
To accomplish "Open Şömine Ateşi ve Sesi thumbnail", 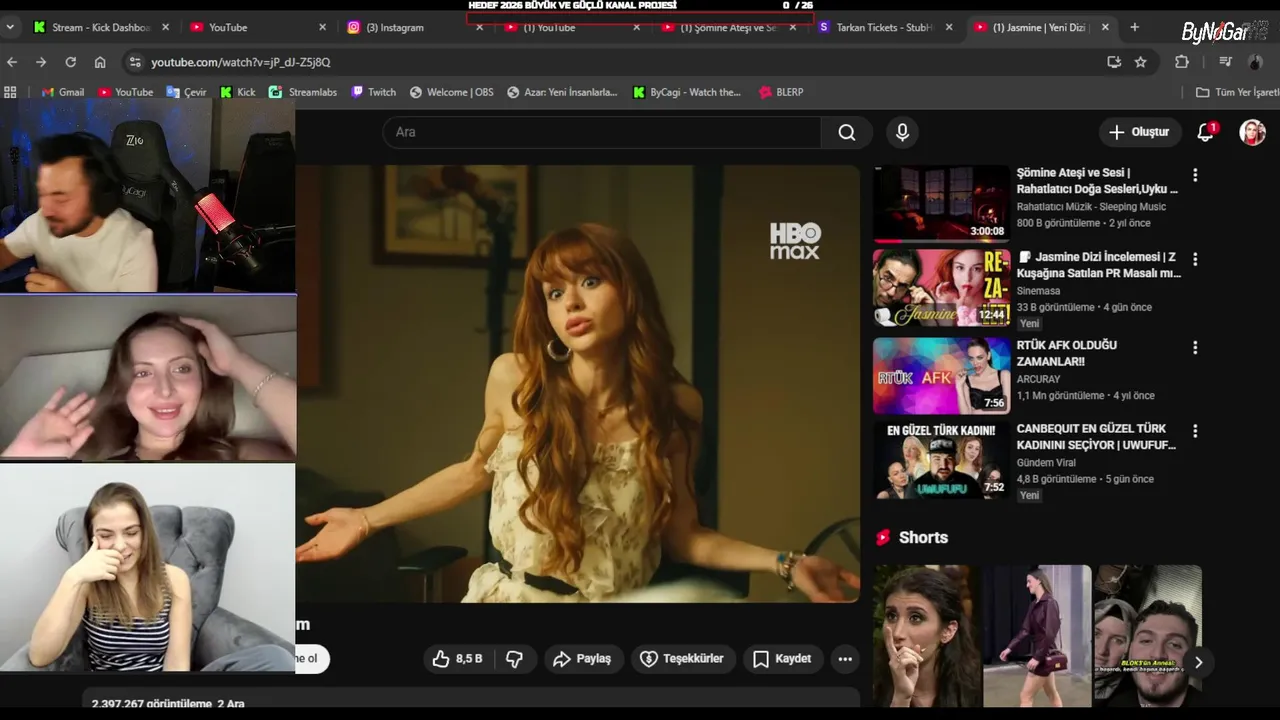I will click(942, 204).
